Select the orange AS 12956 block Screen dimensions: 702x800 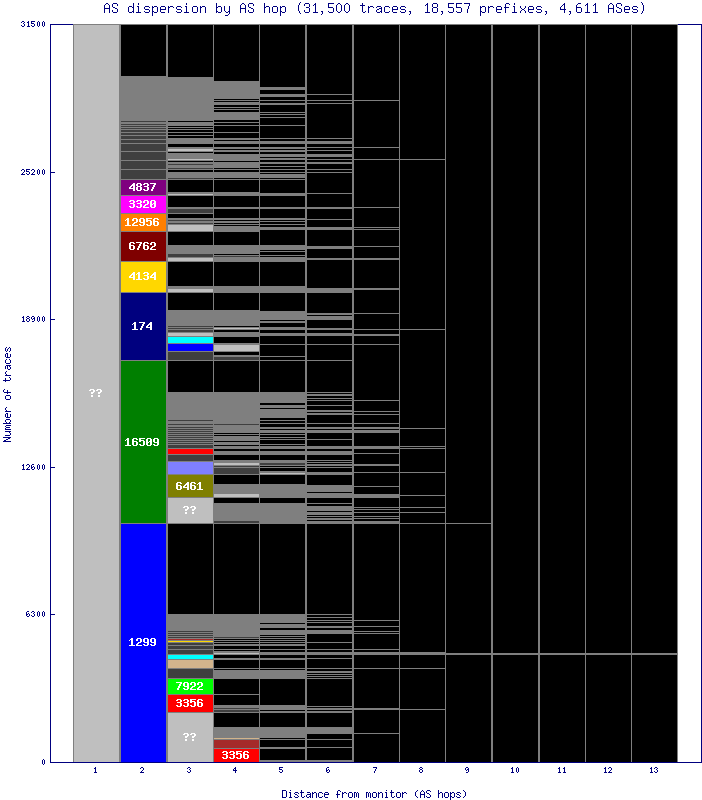click(143, 222)
